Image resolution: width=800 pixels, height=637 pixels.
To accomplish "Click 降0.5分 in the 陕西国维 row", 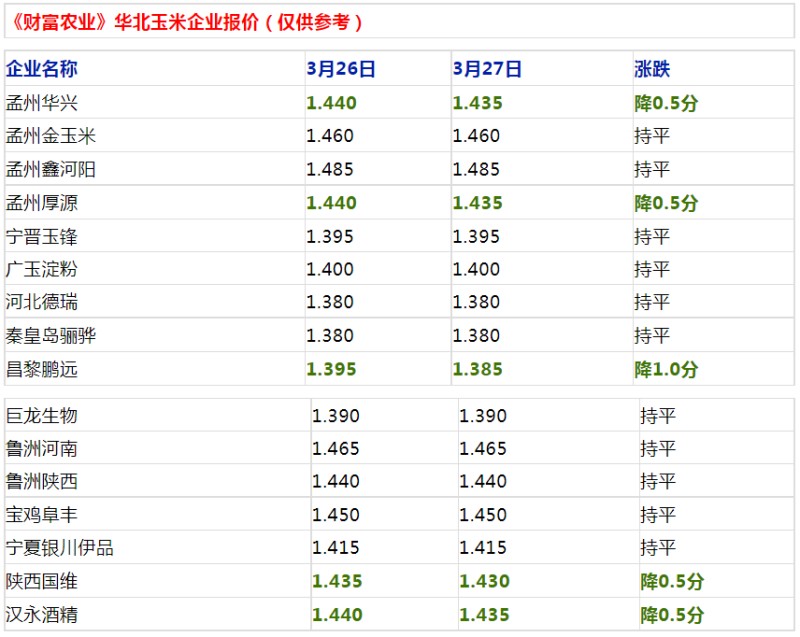I will coord(672,581).
